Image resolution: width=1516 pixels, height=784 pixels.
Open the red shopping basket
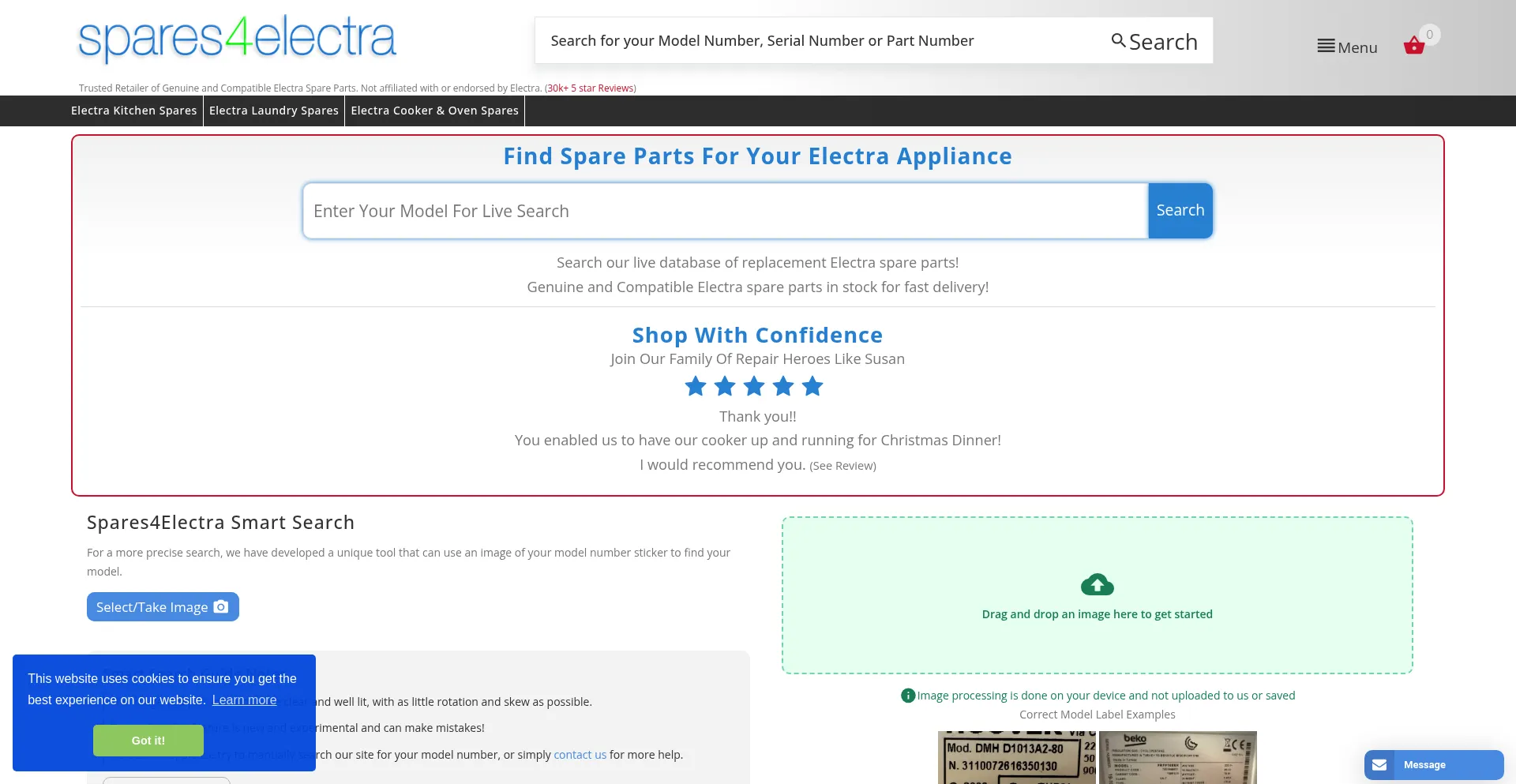pyautogui.click(x=1413, y=46)
